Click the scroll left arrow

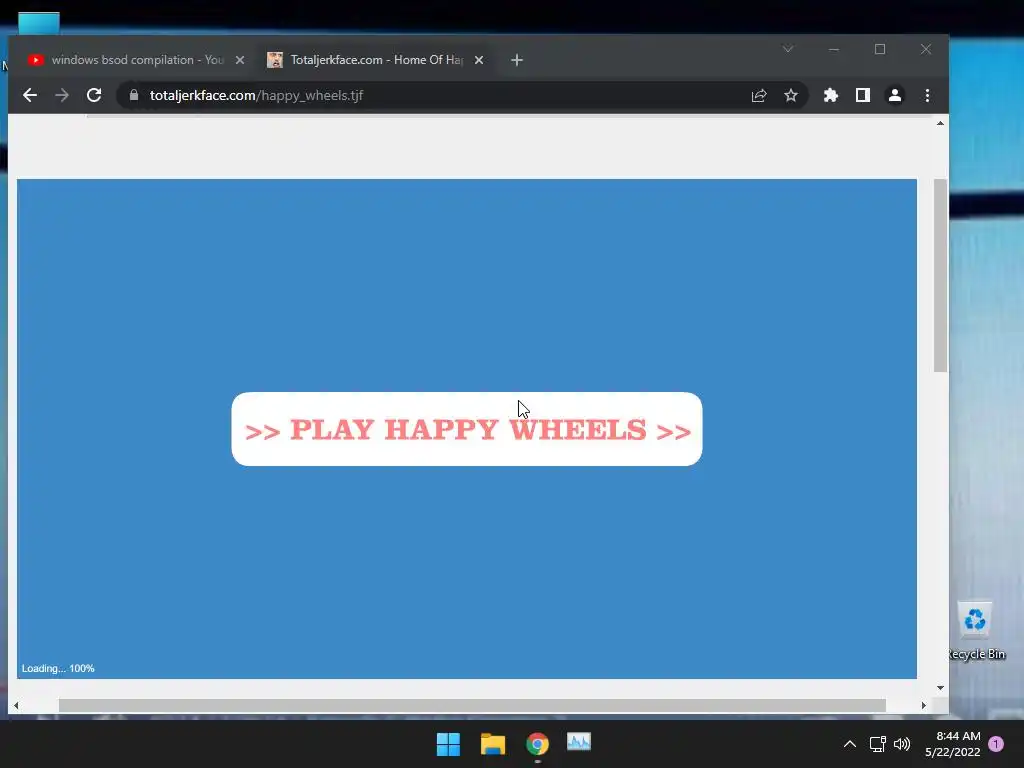pos(16,705)
